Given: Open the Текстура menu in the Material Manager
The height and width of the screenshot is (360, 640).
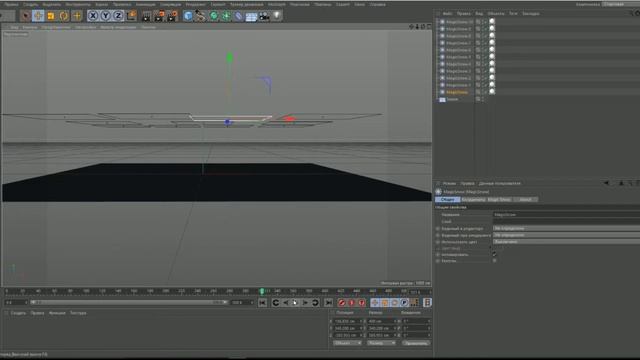Looking at the screenshot, I should tap(78, 313).
